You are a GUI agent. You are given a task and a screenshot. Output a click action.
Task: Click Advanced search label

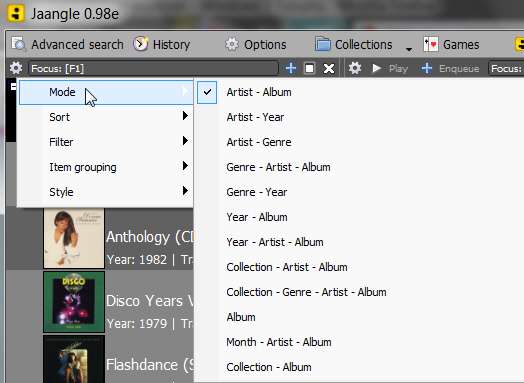77,44
